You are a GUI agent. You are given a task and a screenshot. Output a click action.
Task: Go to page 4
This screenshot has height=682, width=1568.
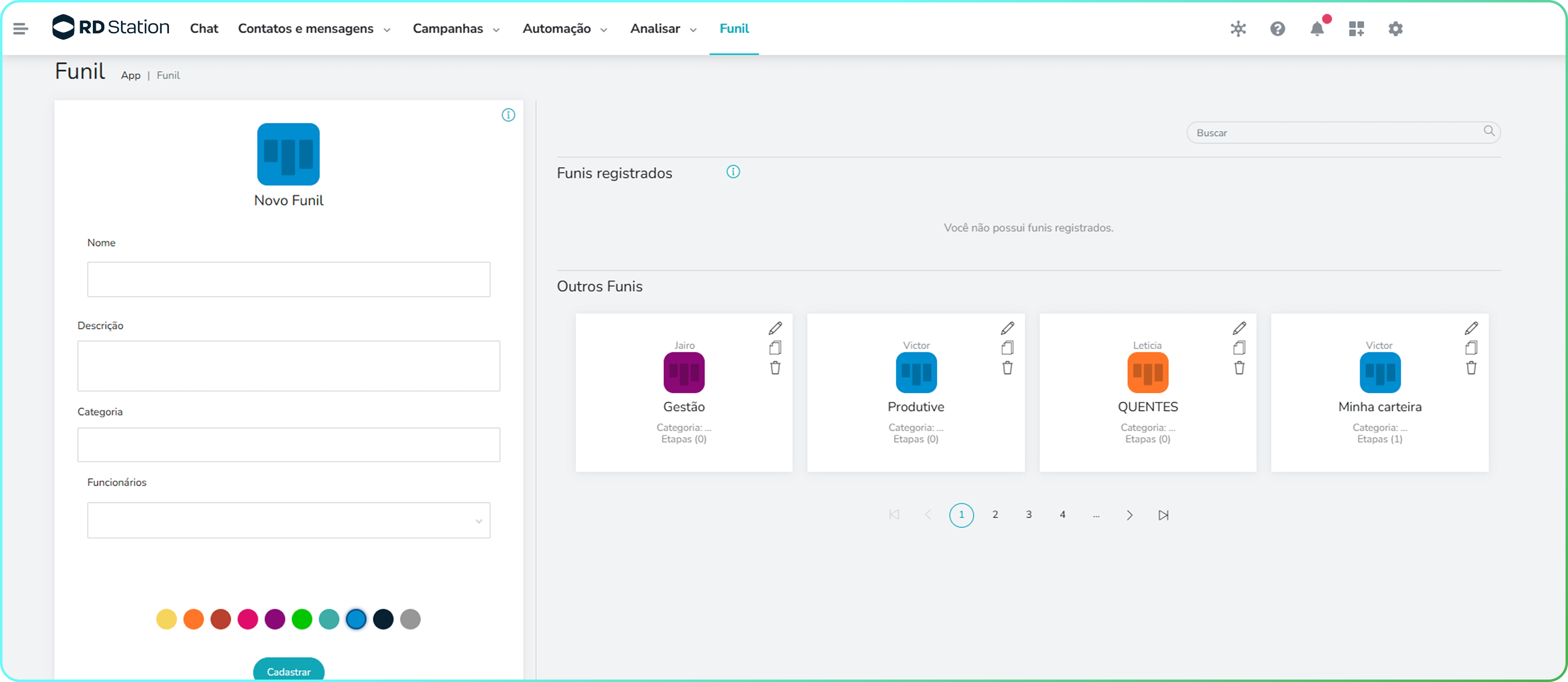[1063, 515]
